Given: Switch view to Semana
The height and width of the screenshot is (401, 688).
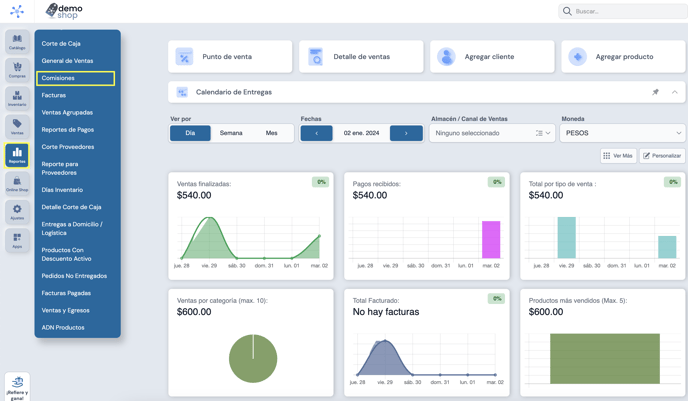Looking at the screenshot, I should click(231, 133).
